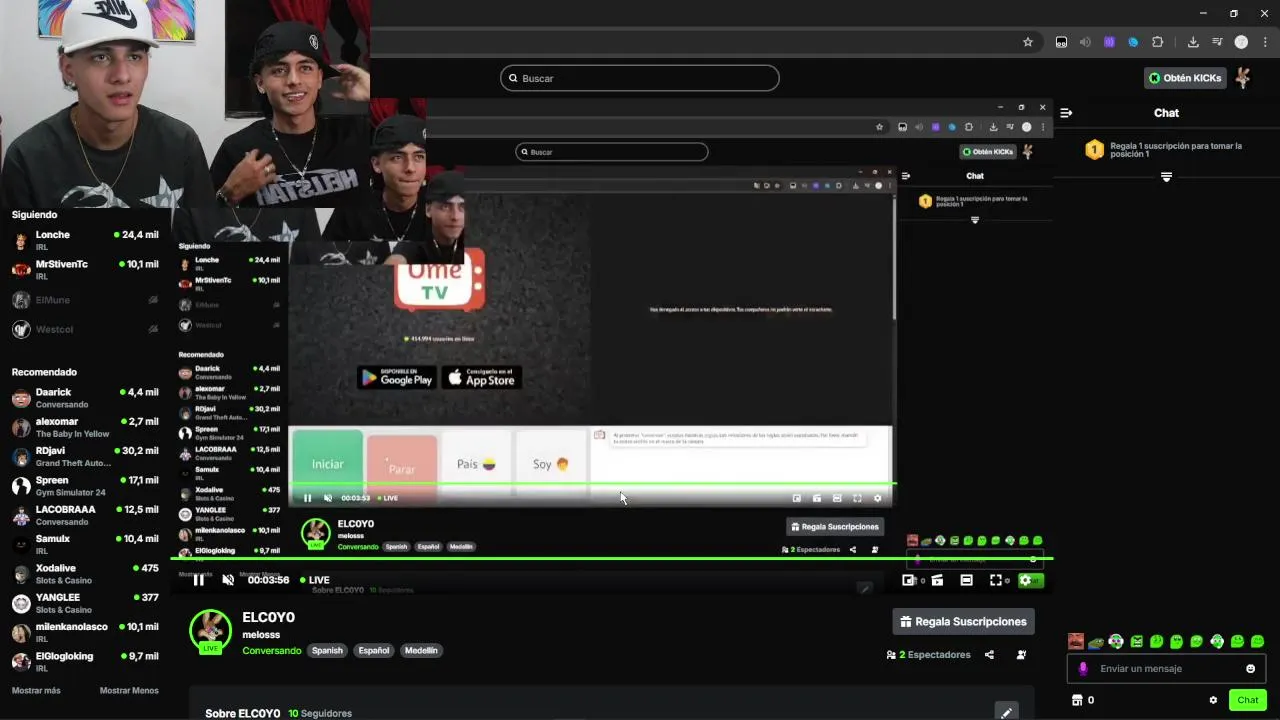Open Xodalive recommended channel
This screenshot has height=720, width=1280.
pos(85,574)
